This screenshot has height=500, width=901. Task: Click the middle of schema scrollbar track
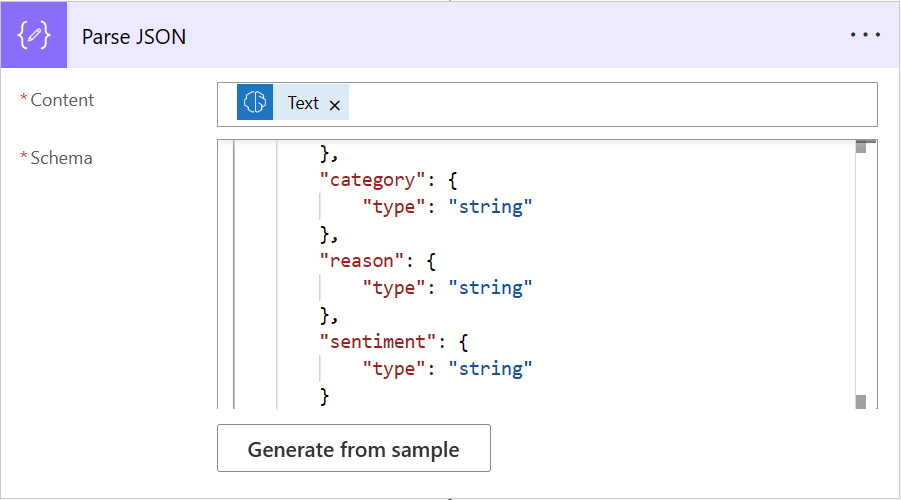(860, 275)
